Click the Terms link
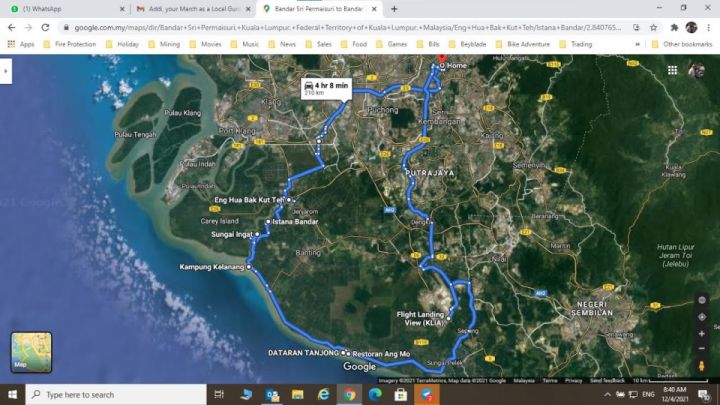The image size is (720, 405). (549, 381)
